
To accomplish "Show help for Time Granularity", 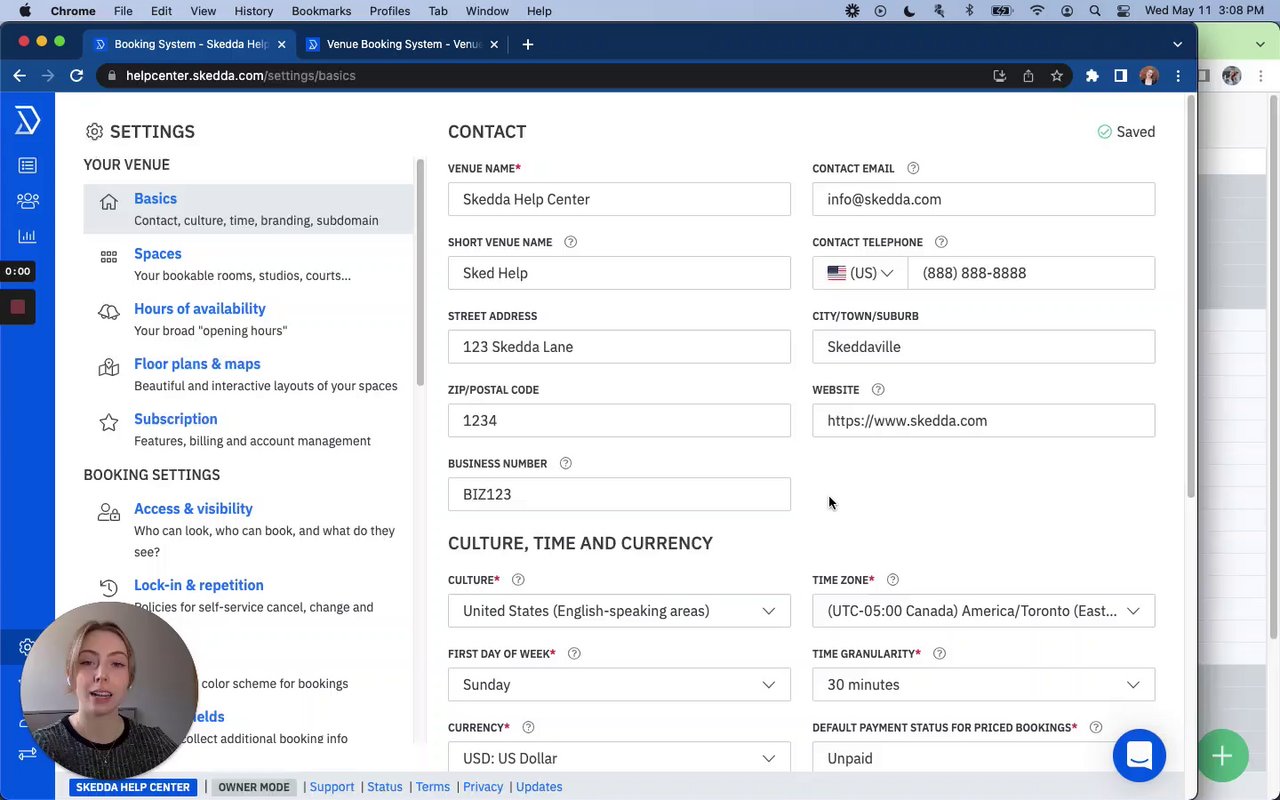I will pyautogui.click(x=939, y=654).
